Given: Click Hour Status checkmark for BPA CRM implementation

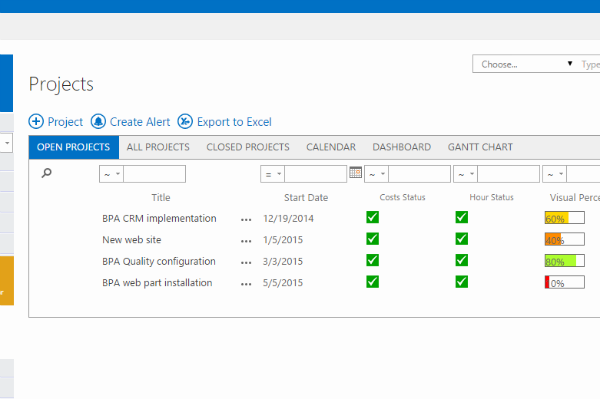Looking at the screenshot, I should pos(461,217).
